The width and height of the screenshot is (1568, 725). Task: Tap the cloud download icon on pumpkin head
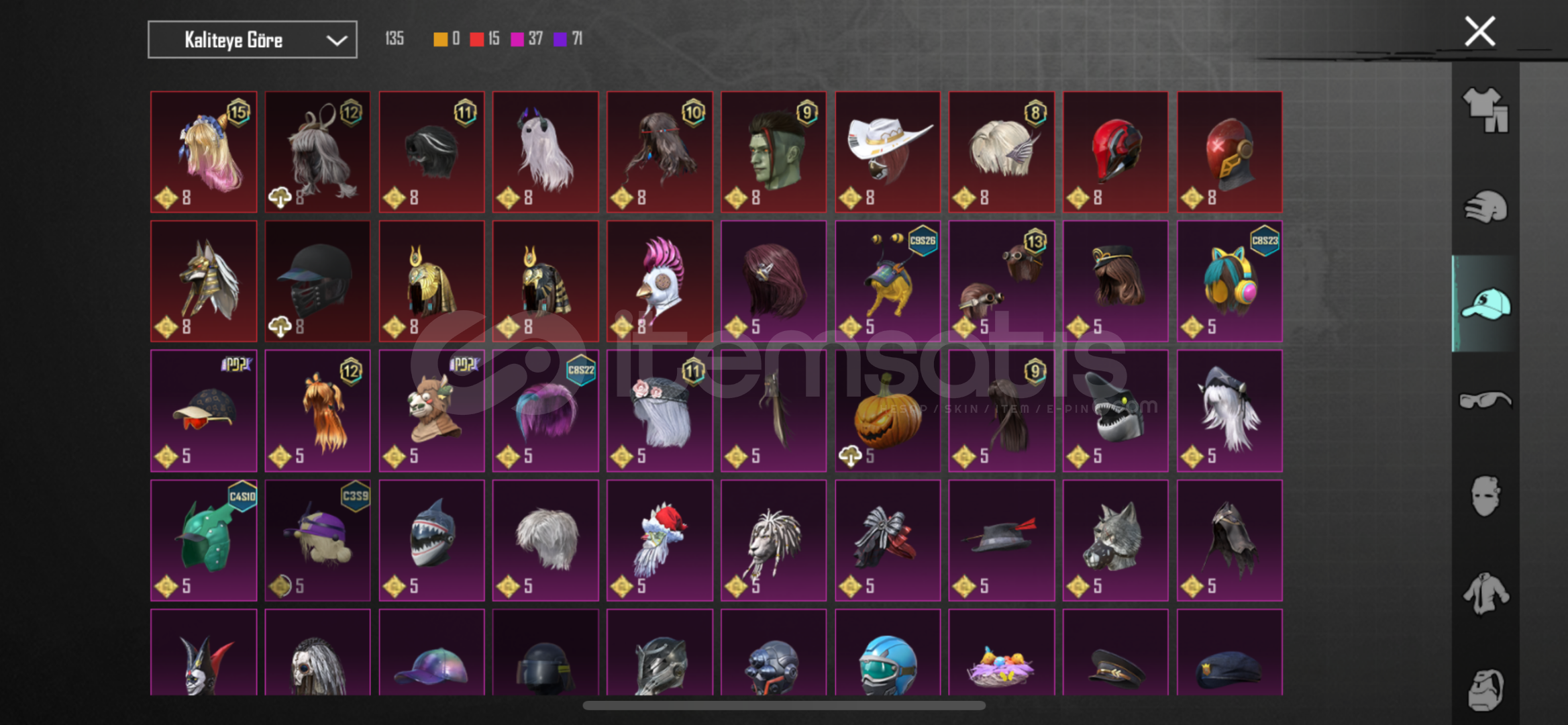[850, 456]
